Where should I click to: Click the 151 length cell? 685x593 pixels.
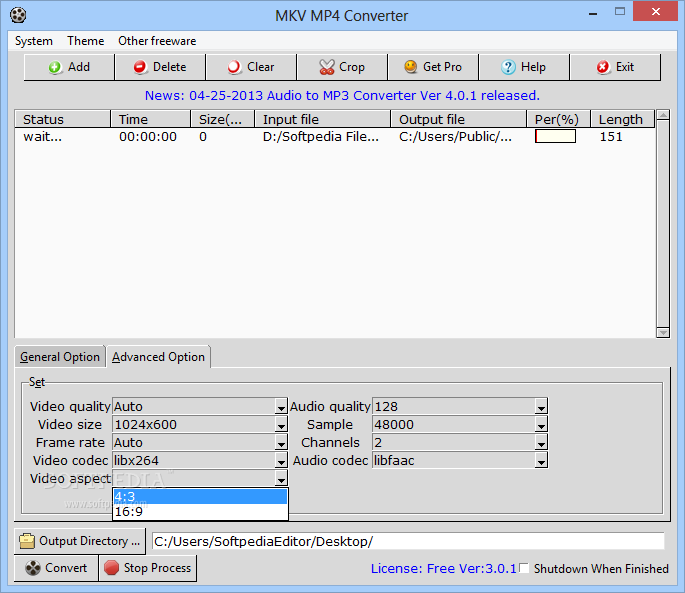pyautogui.click(x=611, y=137)
